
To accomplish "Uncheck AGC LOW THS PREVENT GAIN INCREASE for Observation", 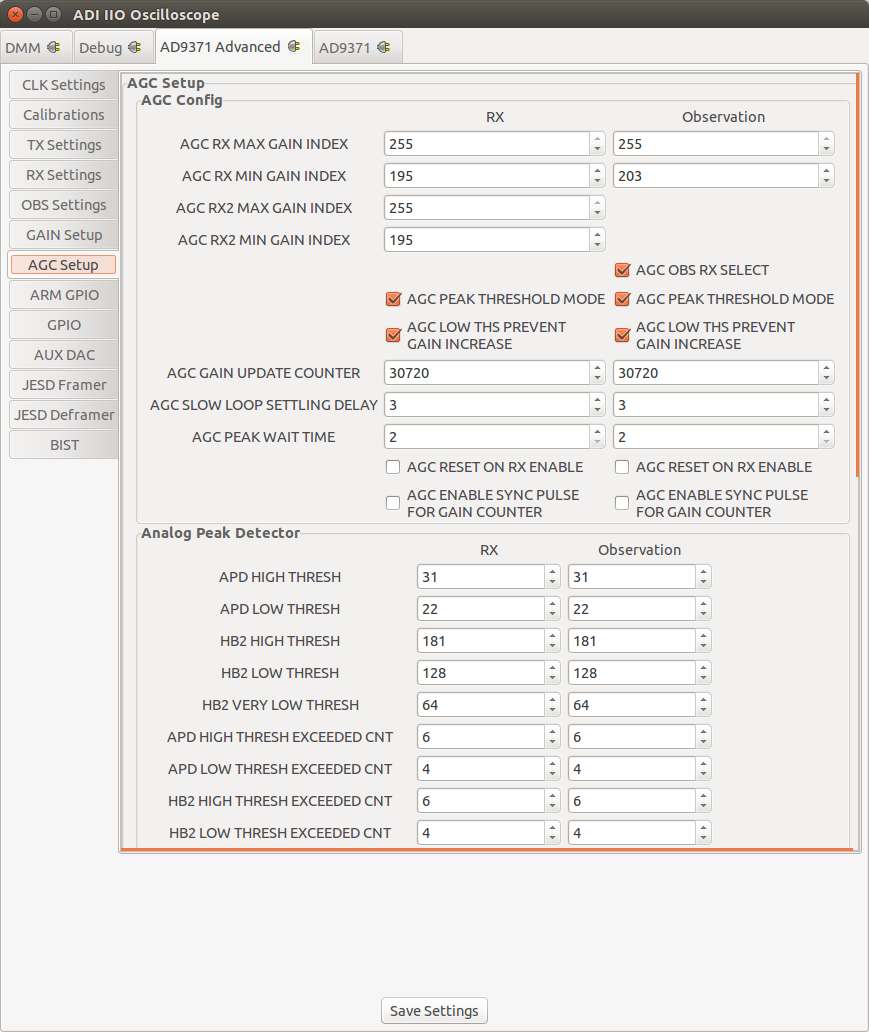I will tap(622, 335).
